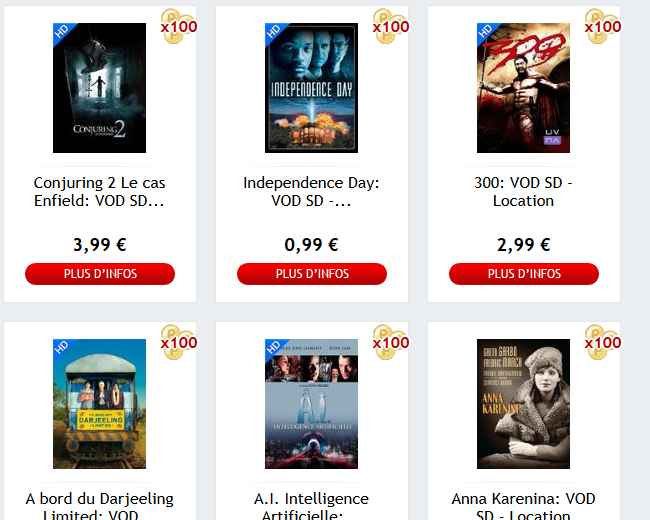Click the HD badge on Conjuring 2 poster
Image resolution: width=650 pixels, height=520 pixels.
point(62,32)
